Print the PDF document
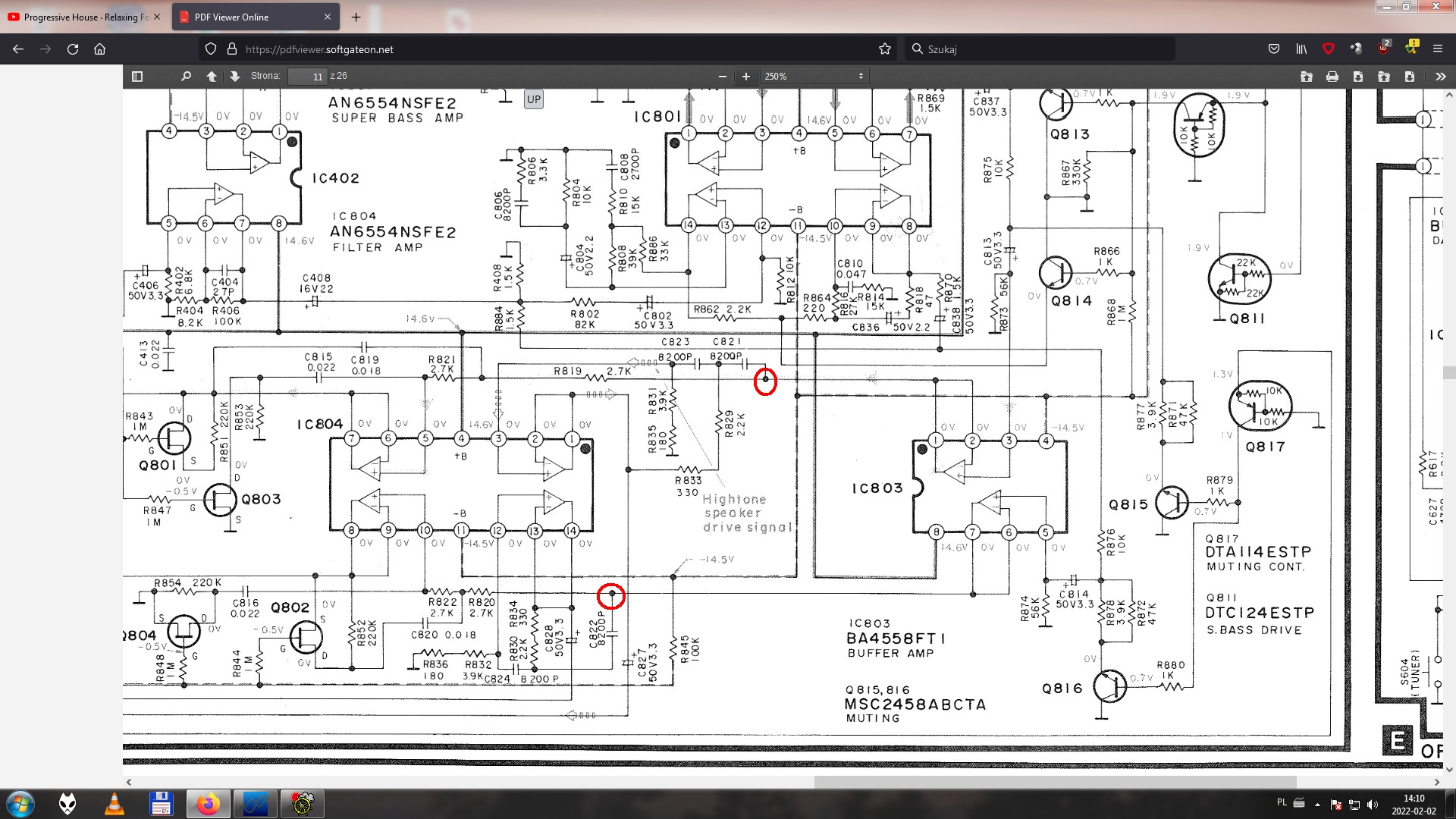The height and width of the screenshot is (819, 1456). pos(1332,76)
